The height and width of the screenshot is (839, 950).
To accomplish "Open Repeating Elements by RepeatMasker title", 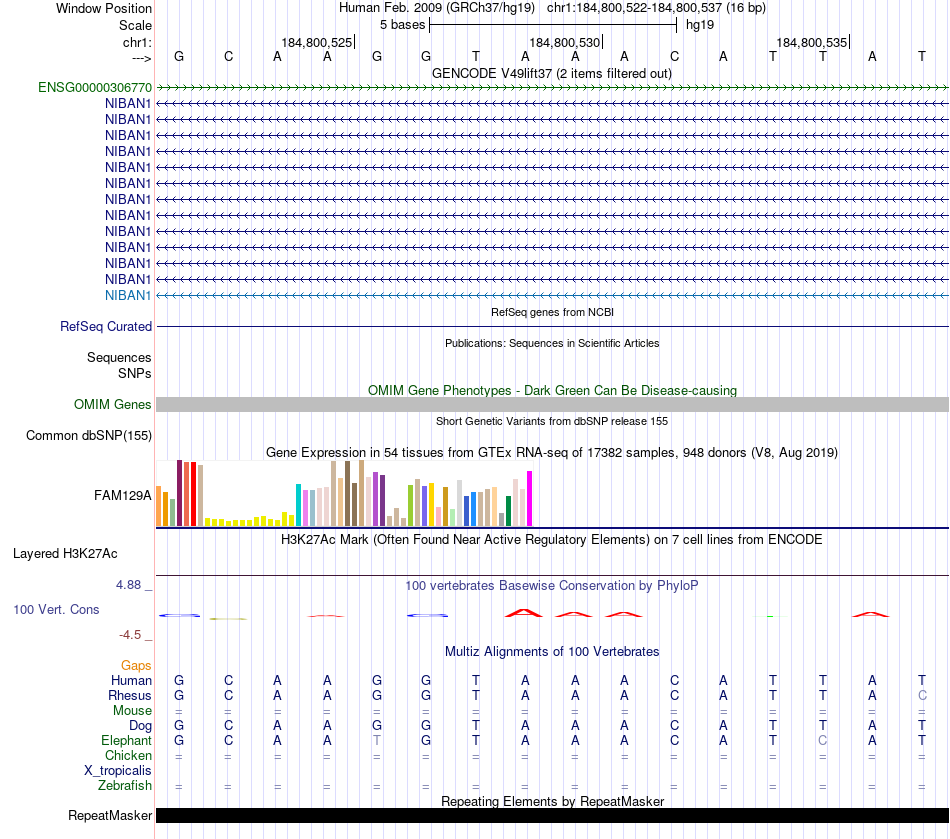I will (552, 801).
